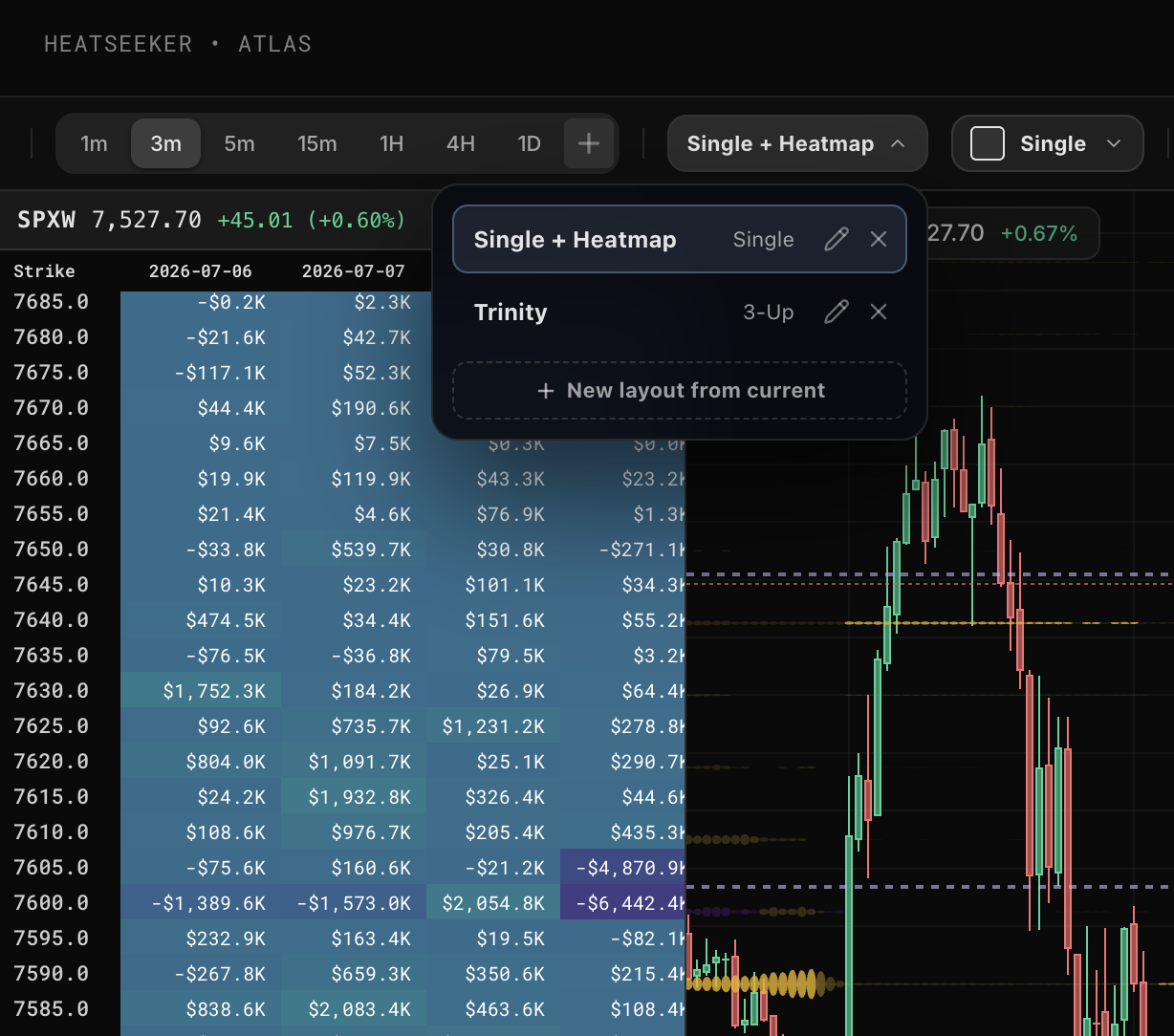
Task: Click the -$1,389.6K heatmap cell
Action: [x=201, y=902]
